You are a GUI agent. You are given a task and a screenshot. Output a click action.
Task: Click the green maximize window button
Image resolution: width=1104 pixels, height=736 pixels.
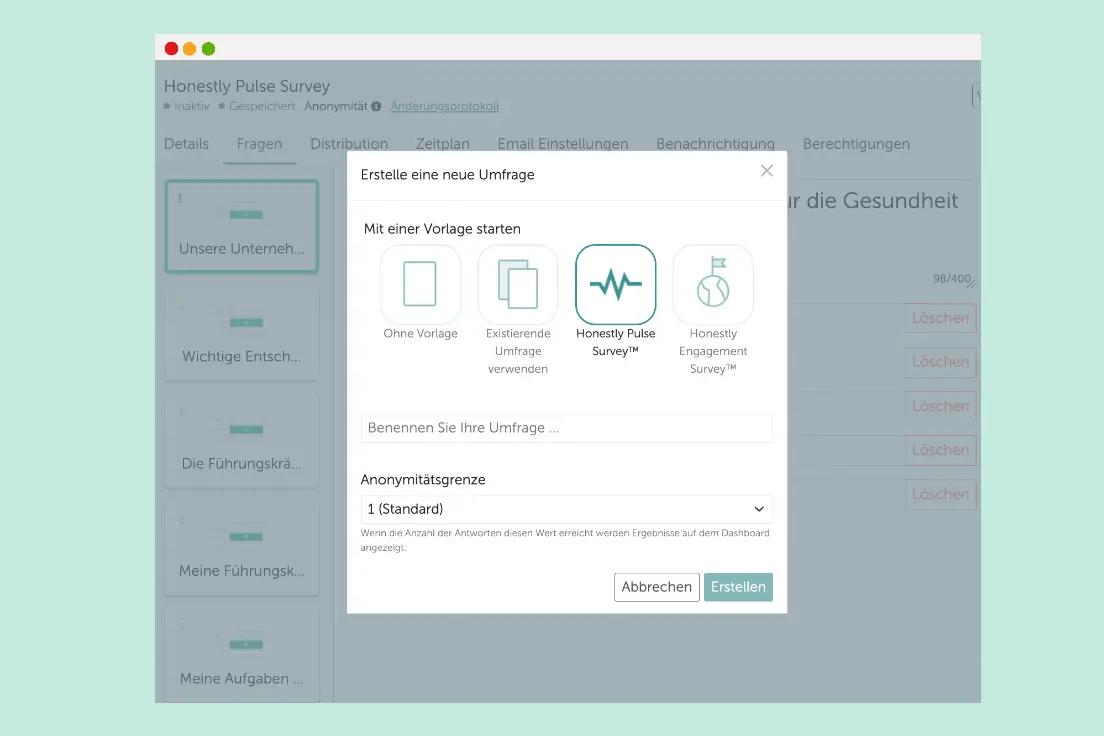pos(208,49)
